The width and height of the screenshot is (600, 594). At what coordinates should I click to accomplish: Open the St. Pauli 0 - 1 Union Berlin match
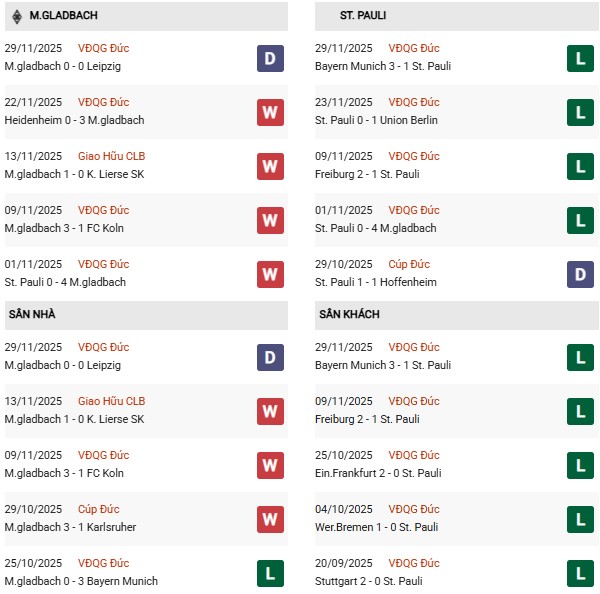tap(376, 120)
